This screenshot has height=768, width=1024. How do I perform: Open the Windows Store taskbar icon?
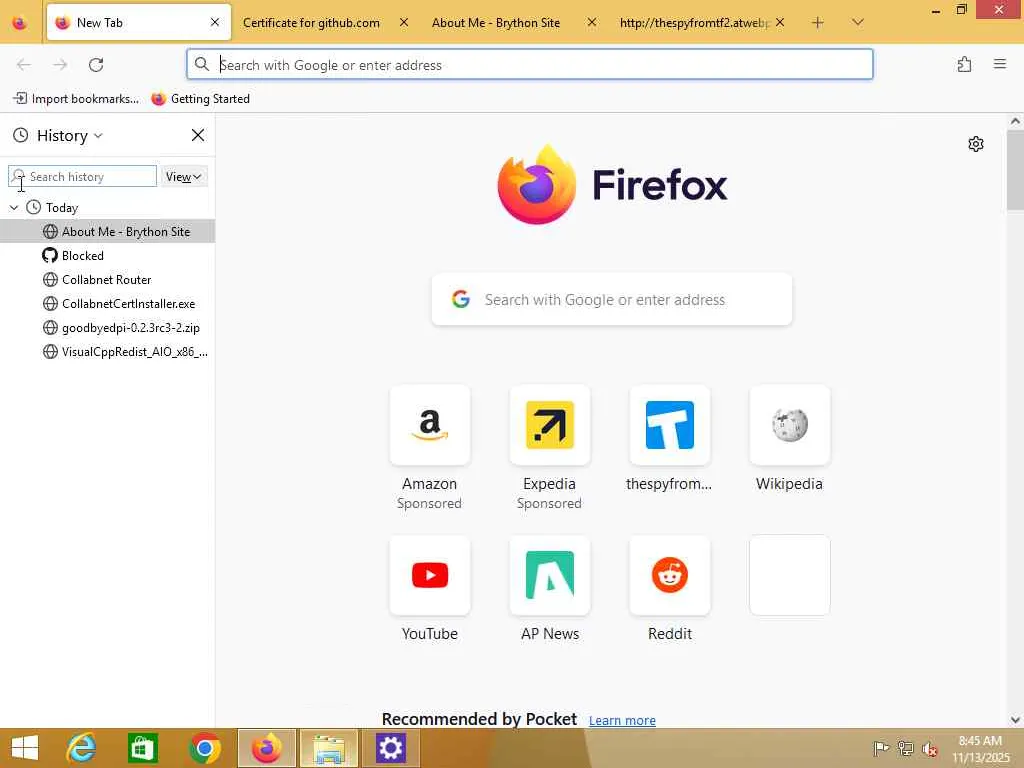tap(143, 748)
